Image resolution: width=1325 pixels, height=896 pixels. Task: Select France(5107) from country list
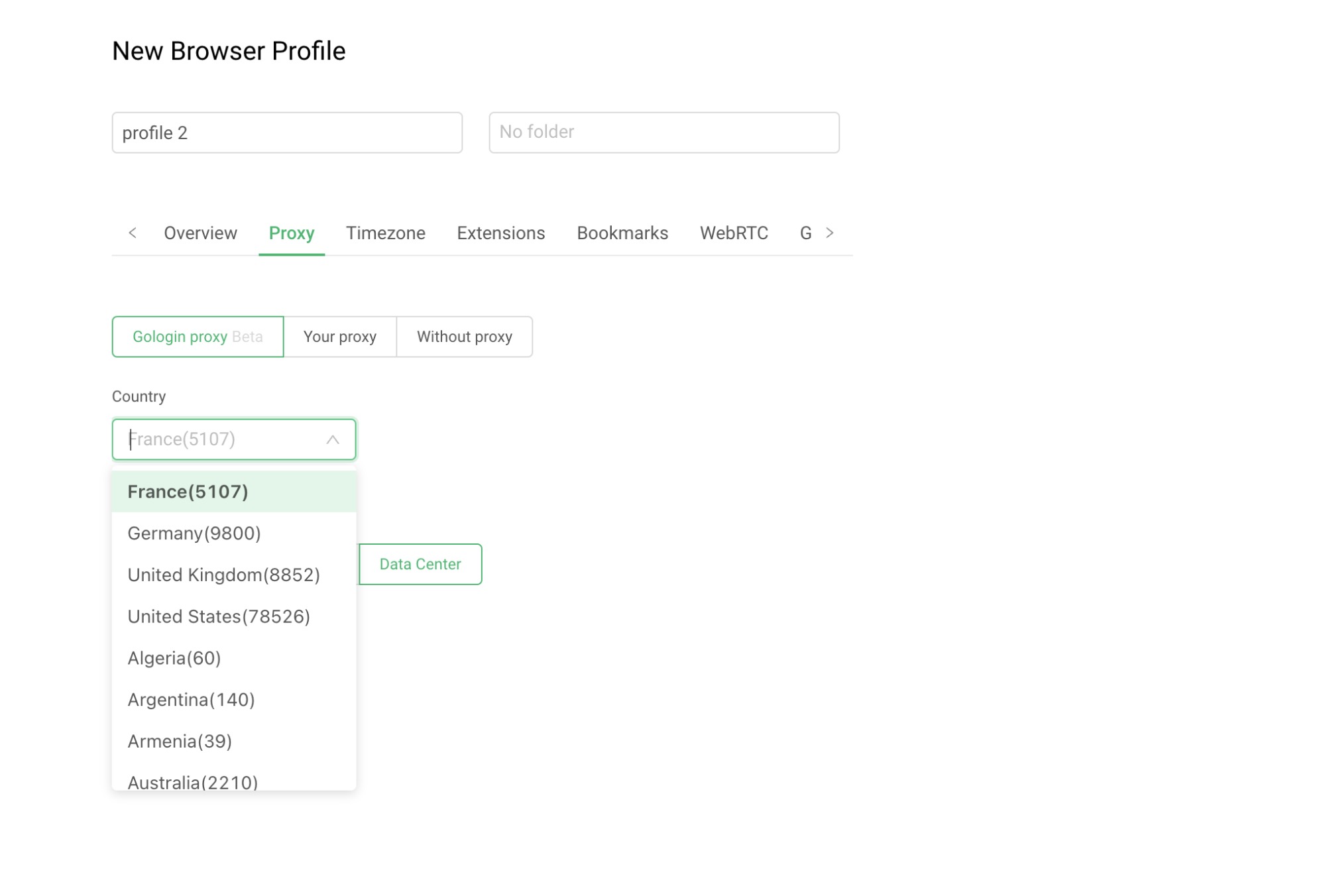234,491
